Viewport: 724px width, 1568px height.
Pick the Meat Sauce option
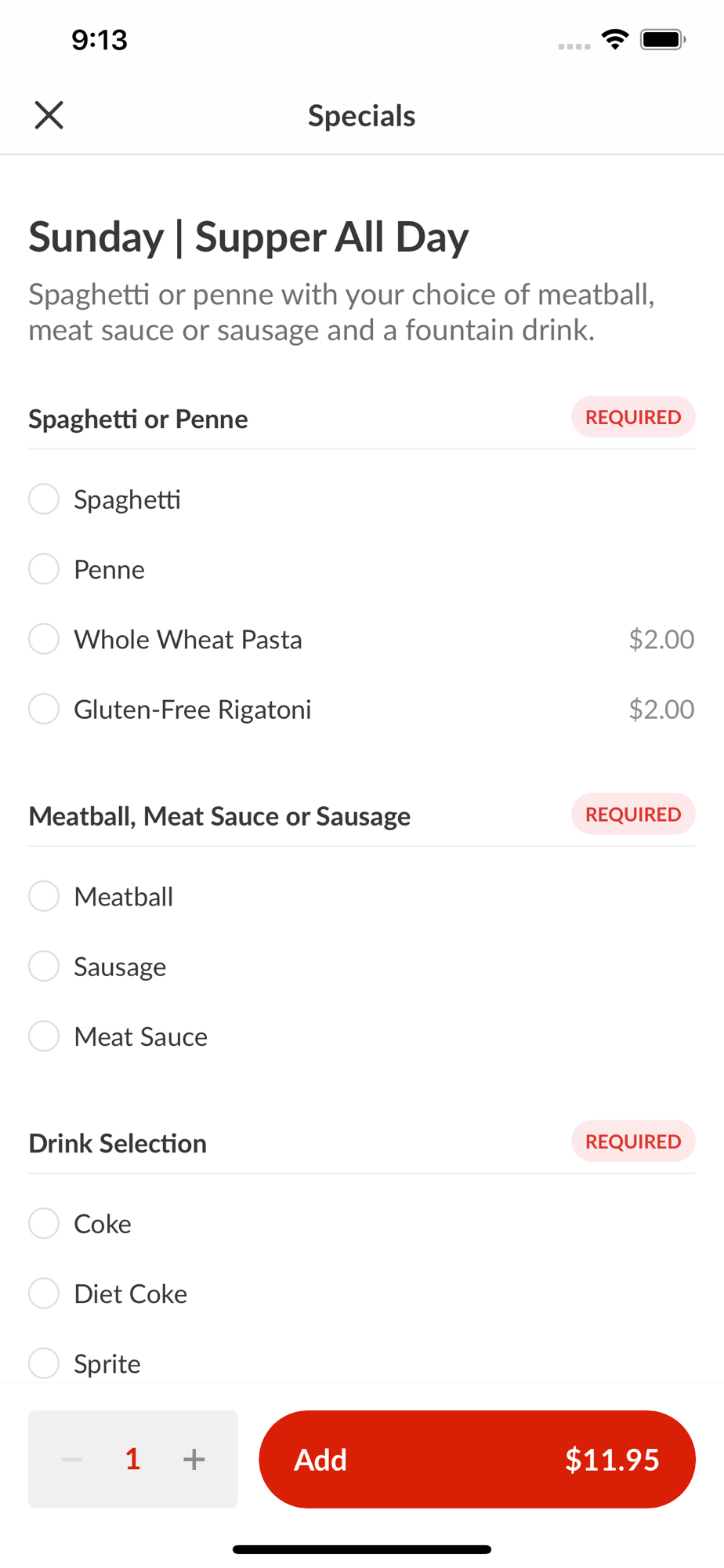click(x=44, y=1036)
